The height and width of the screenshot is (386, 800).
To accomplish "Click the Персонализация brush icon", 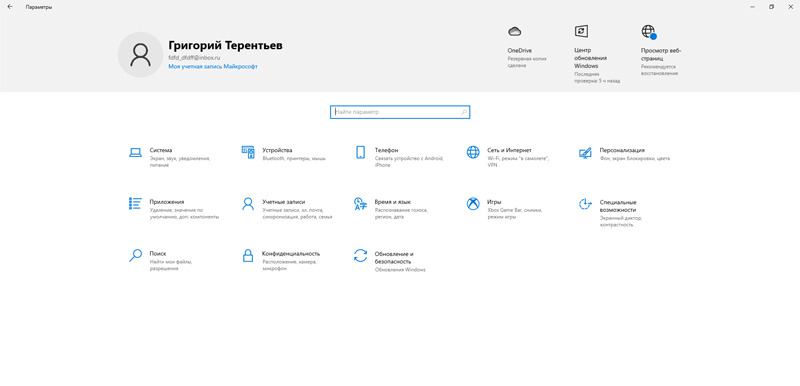I will (585, 152).
